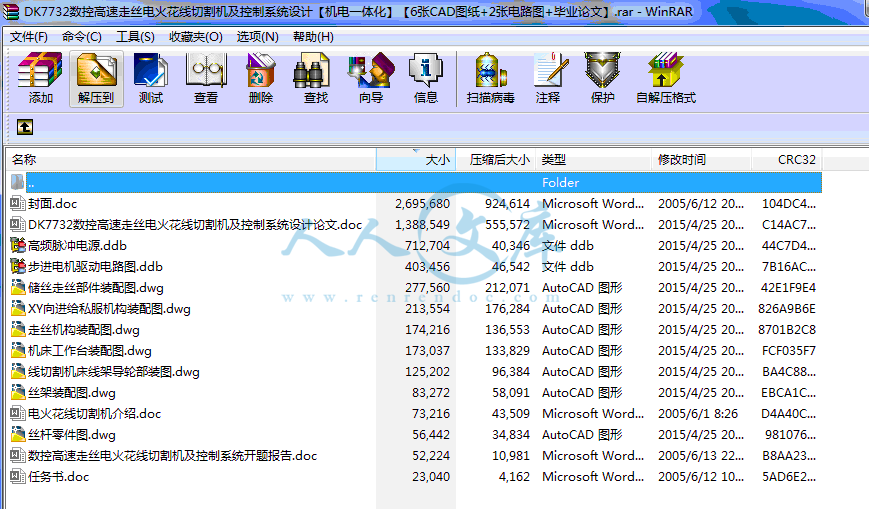Select the file 步进电机驱动电路图.ddb
The height and width of the screenshot is (509, 869).
pyautogui.click(x=95, y=266)
